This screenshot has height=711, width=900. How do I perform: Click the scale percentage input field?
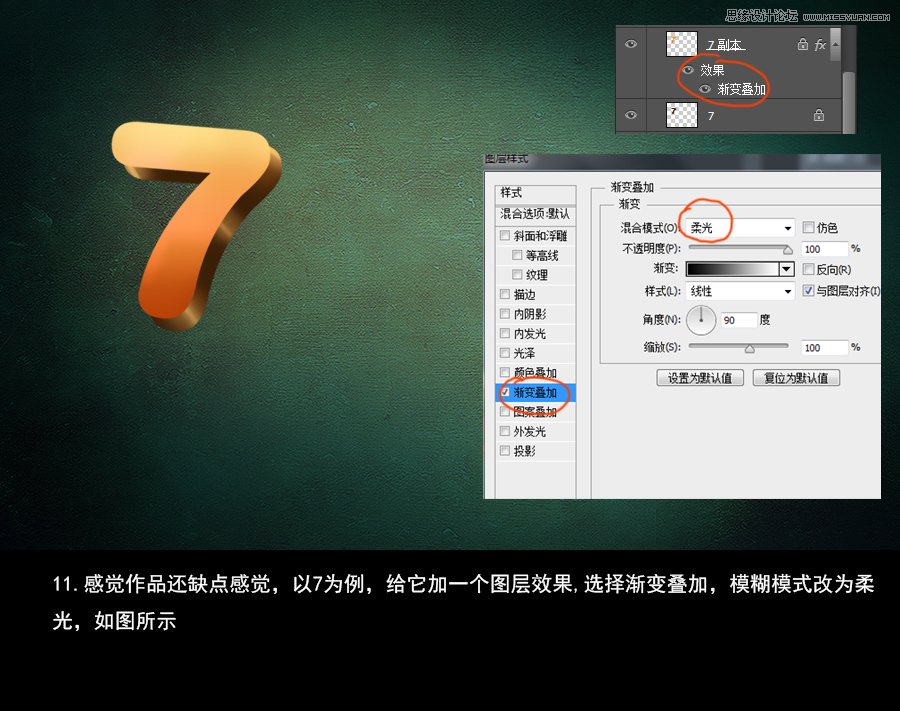coord(824,348)
